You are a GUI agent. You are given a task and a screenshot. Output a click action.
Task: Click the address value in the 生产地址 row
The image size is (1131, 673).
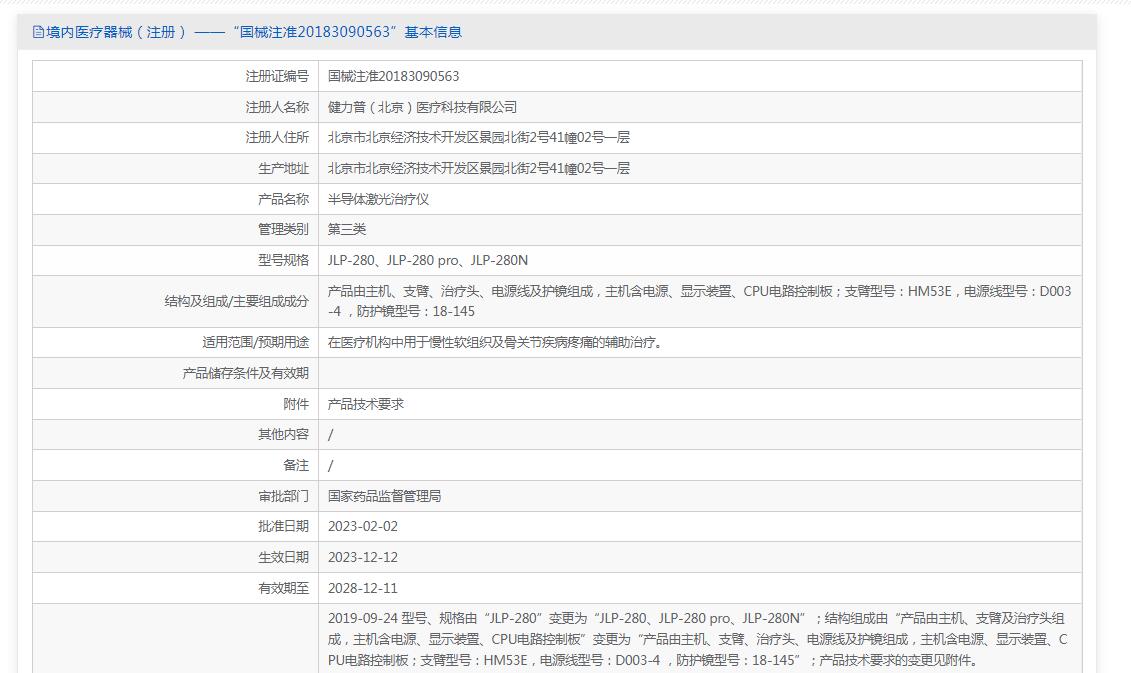[478, 168]
